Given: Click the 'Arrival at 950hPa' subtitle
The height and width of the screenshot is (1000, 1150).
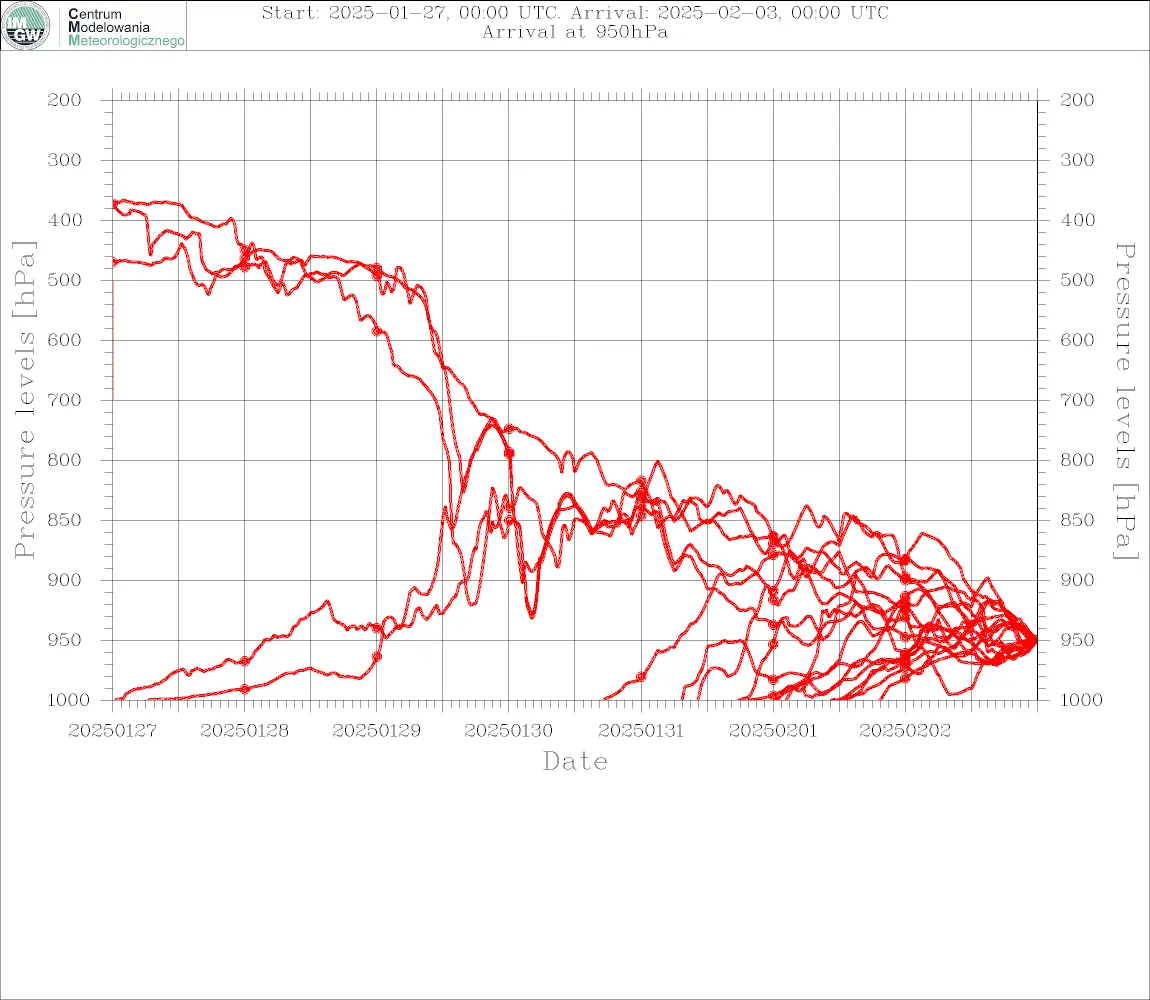Looking at the screenshot, I should 575,32.
